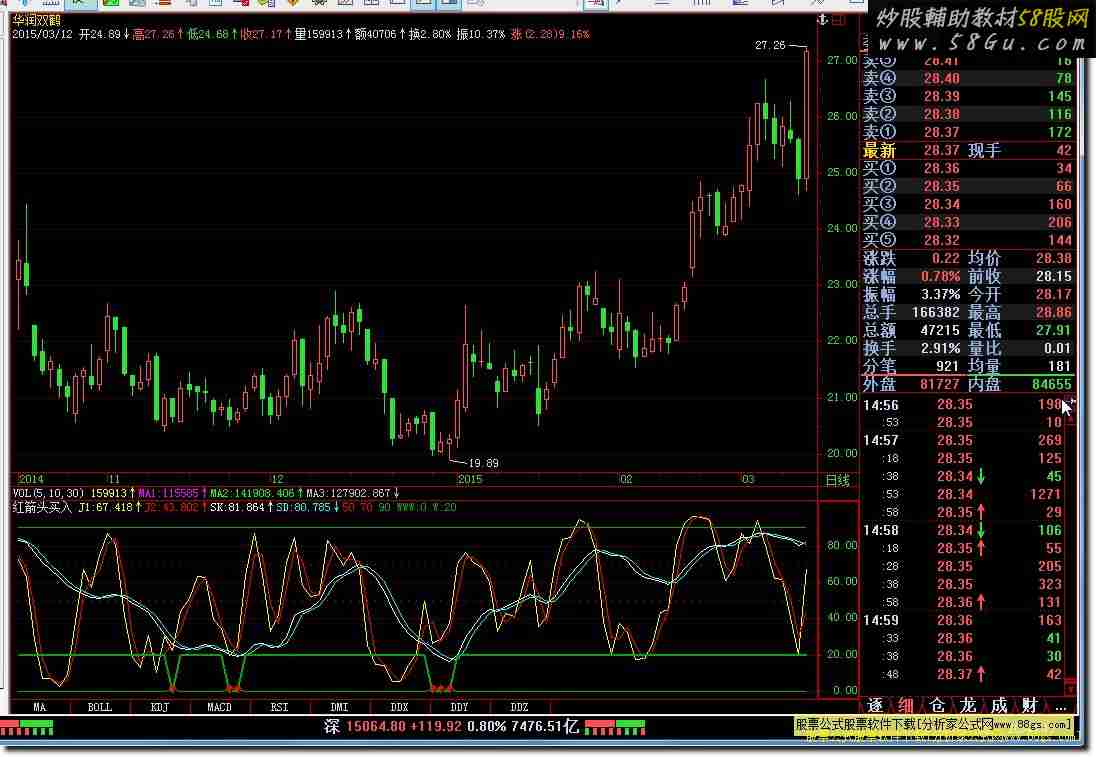Click red-green bar indicator right of 7476.51亿
This screenshot has width=1096, height=757.
[x=614, y=728]
